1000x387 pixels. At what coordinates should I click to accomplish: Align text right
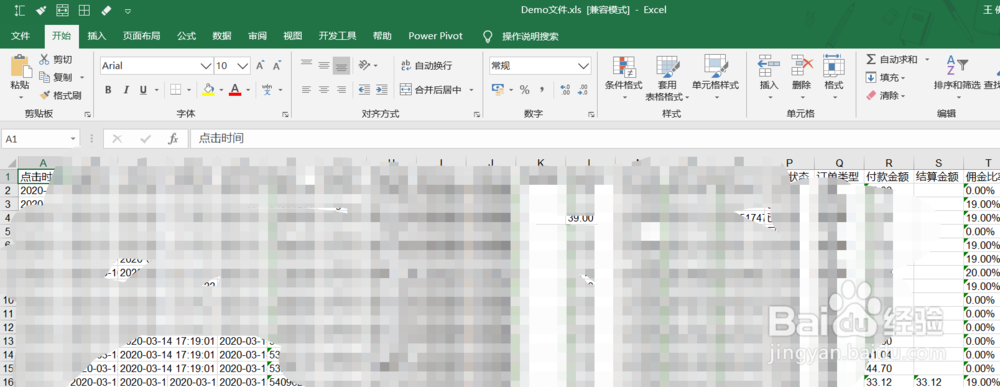(342, 90)
